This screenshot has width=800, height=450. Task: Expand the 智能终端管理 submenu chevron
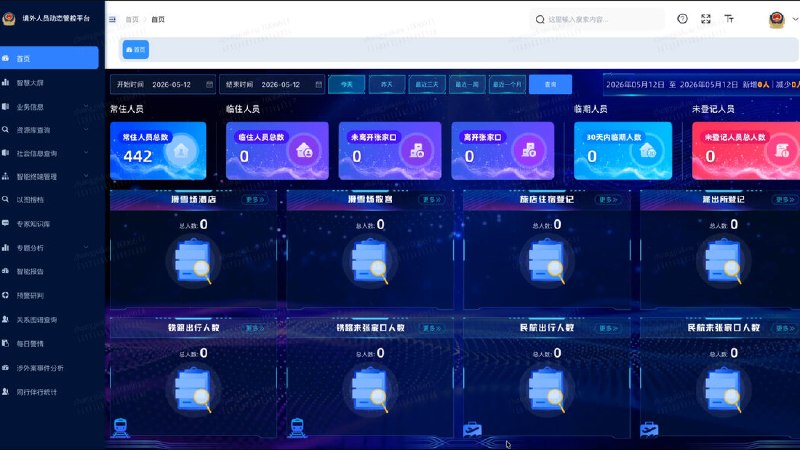(86, 177)
